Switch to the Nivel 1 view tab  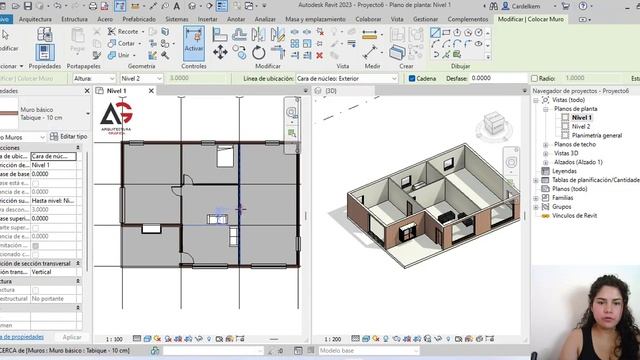point(116,91)
